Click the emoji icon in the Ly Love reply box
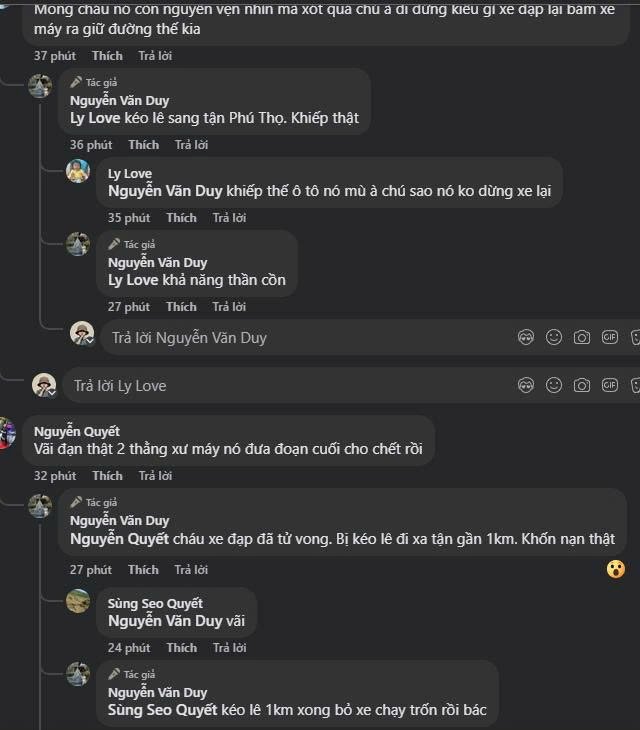 pos(554,385)
